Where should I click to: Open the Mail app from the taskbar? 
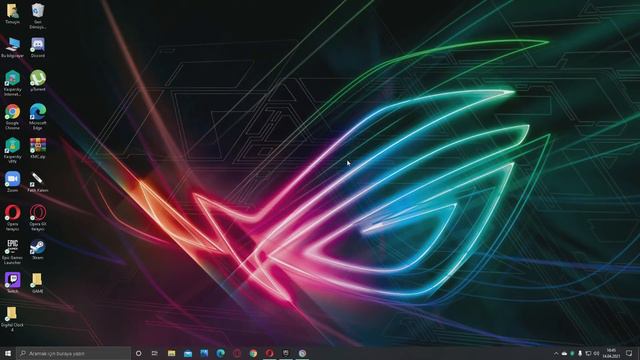188,353
